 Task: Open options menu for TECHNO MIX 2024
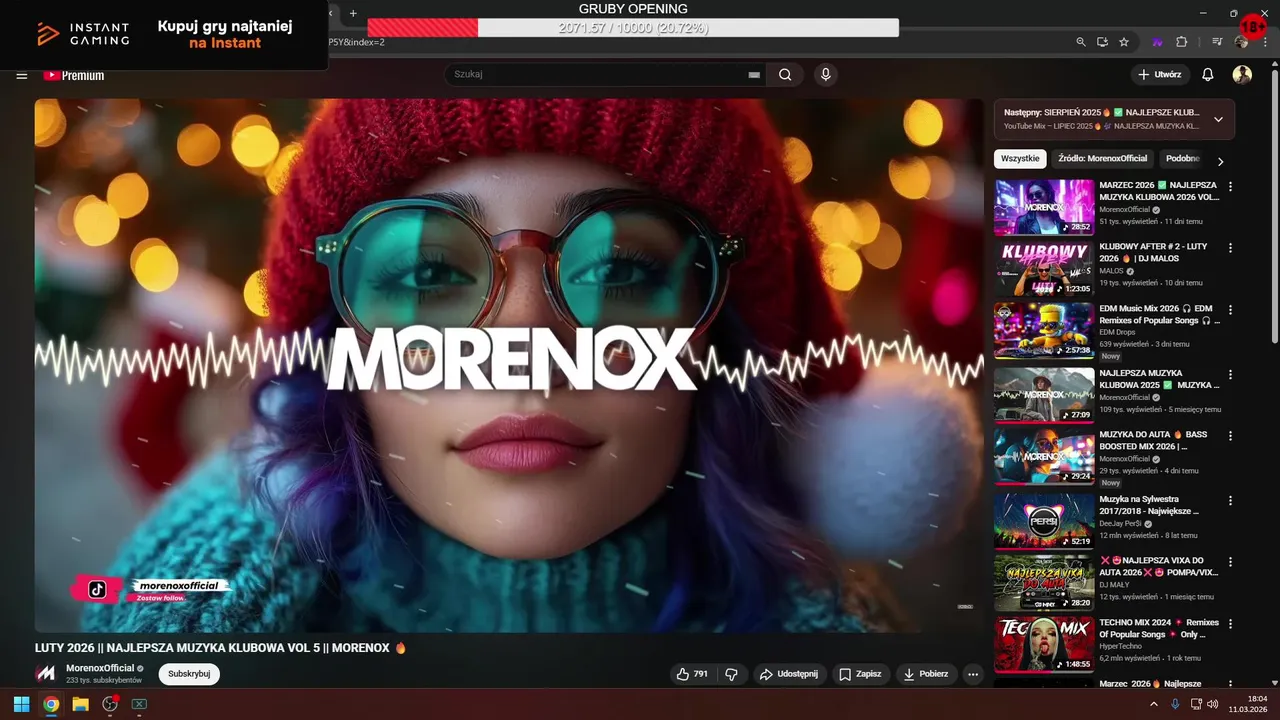coord(1230,624)
